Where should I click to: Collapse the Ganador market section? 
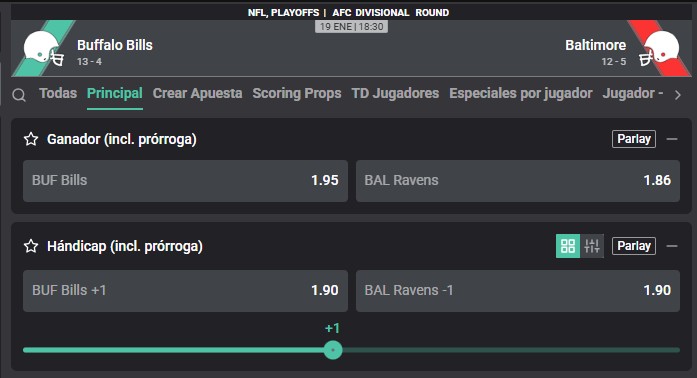pyautogui.click(x=672, y=139)
